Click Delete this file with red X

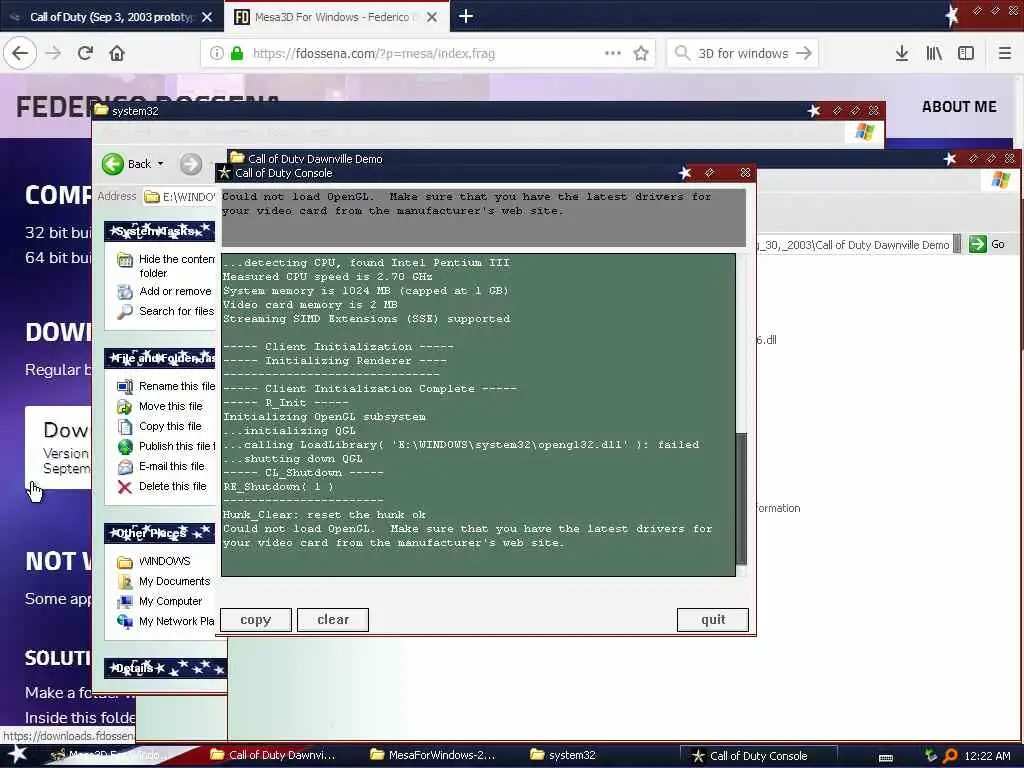tap(162, 487)
